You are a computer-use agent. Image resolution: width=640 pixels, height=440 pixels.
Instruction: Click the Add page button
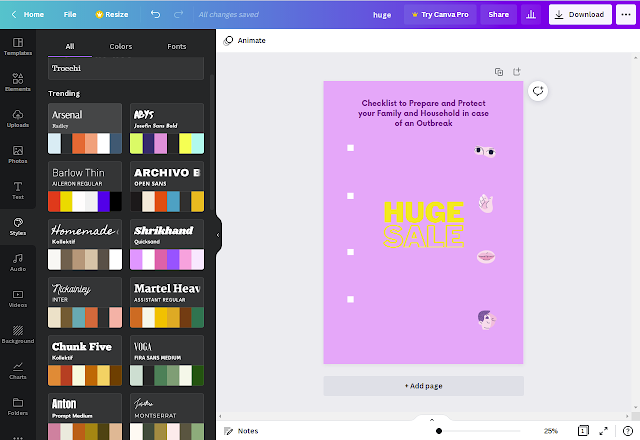coord(423,386)
